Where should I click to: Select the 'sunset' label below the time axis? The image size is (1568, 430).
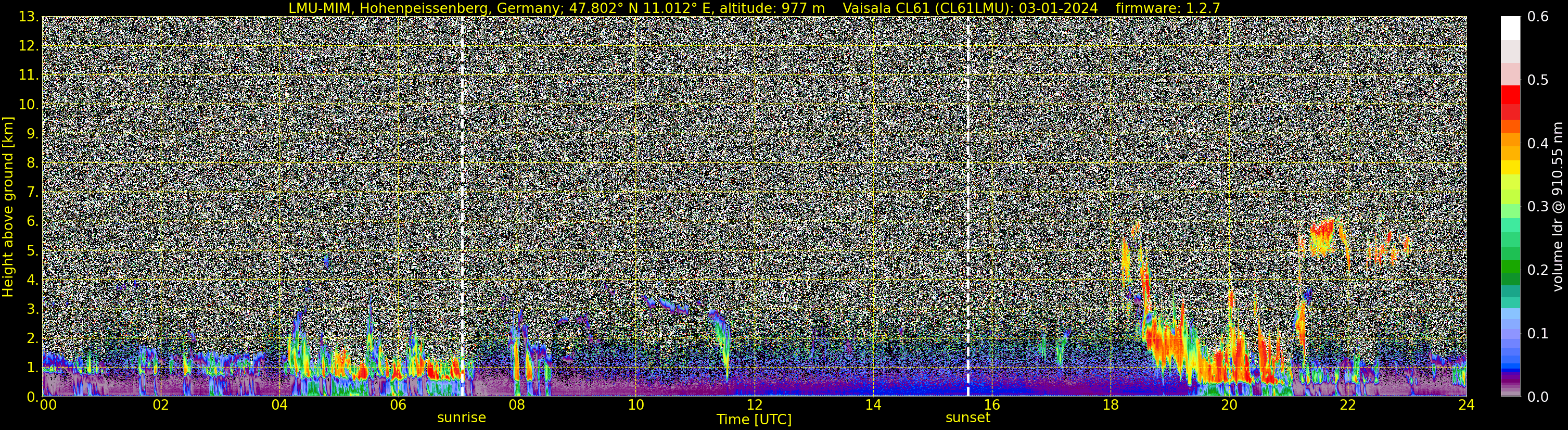tap(968, 418)
